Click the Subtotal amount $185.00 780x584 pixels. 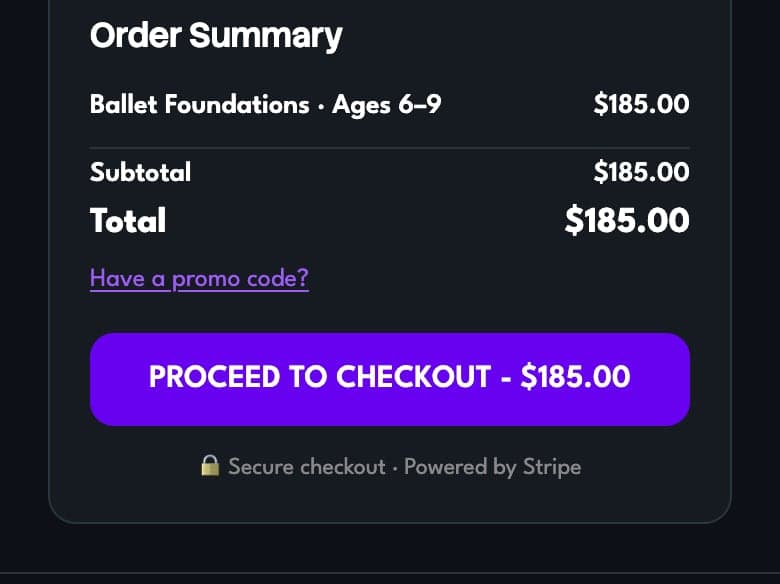click(x=641, y=172)
